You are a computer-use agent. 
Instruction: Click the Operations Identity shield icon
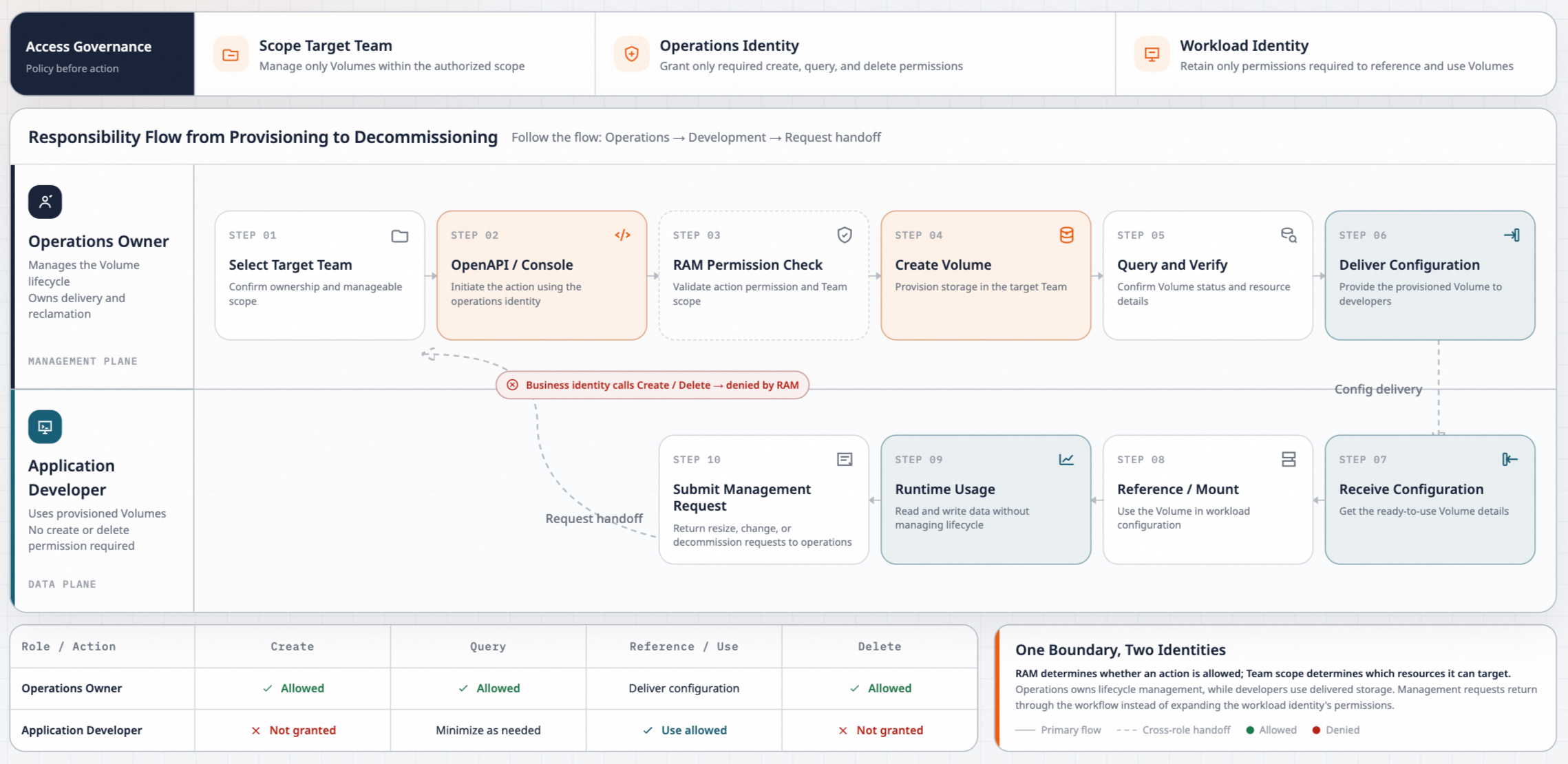[631, 54]
